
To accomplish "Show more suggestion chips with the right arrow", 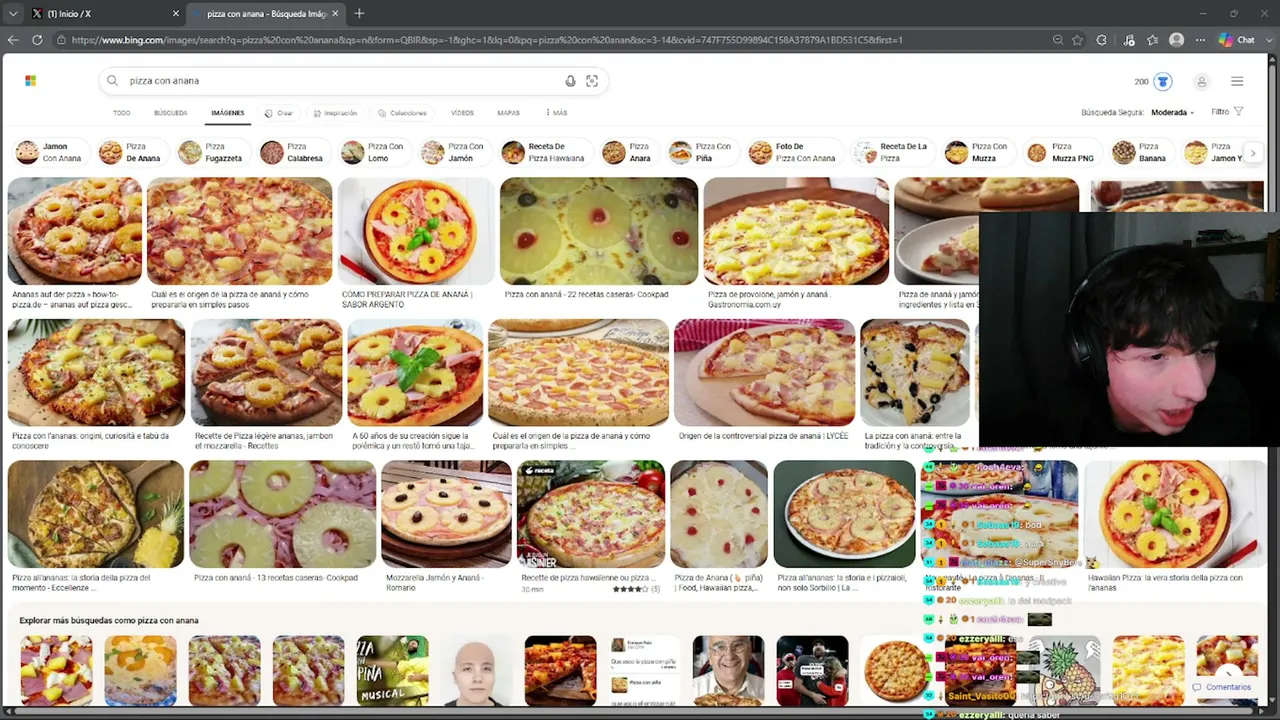I will pyautogui.click(x=1253, y=153).
